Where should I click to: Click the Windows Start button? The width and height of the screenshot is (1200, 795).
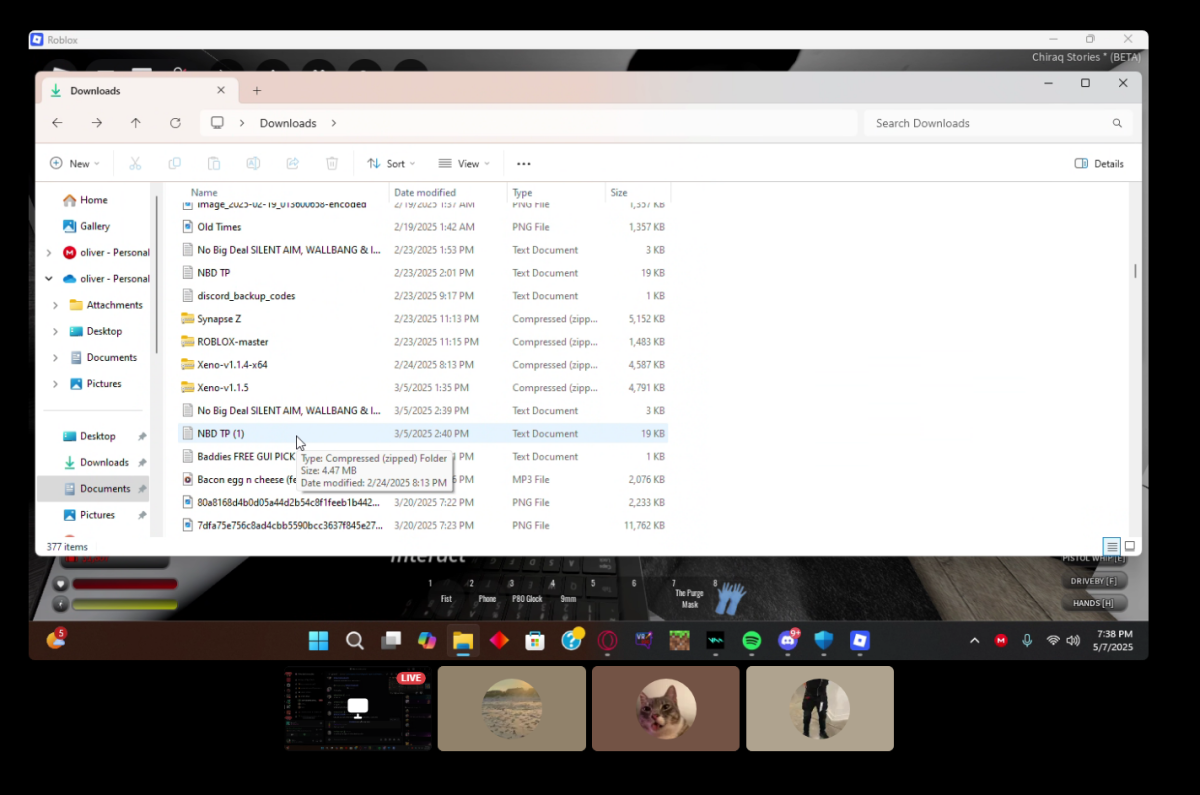tap(318, 640)
